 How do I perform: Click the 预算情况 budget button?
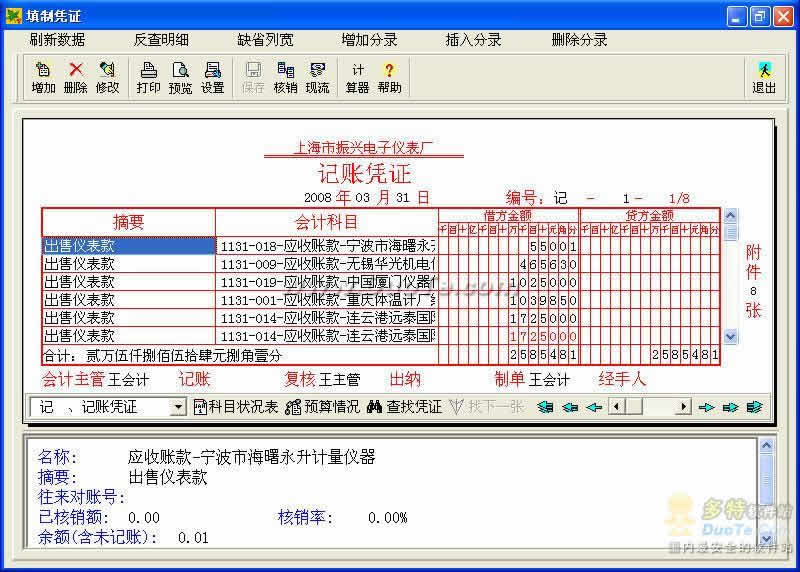pyautogui.click(x=322, y=407)
